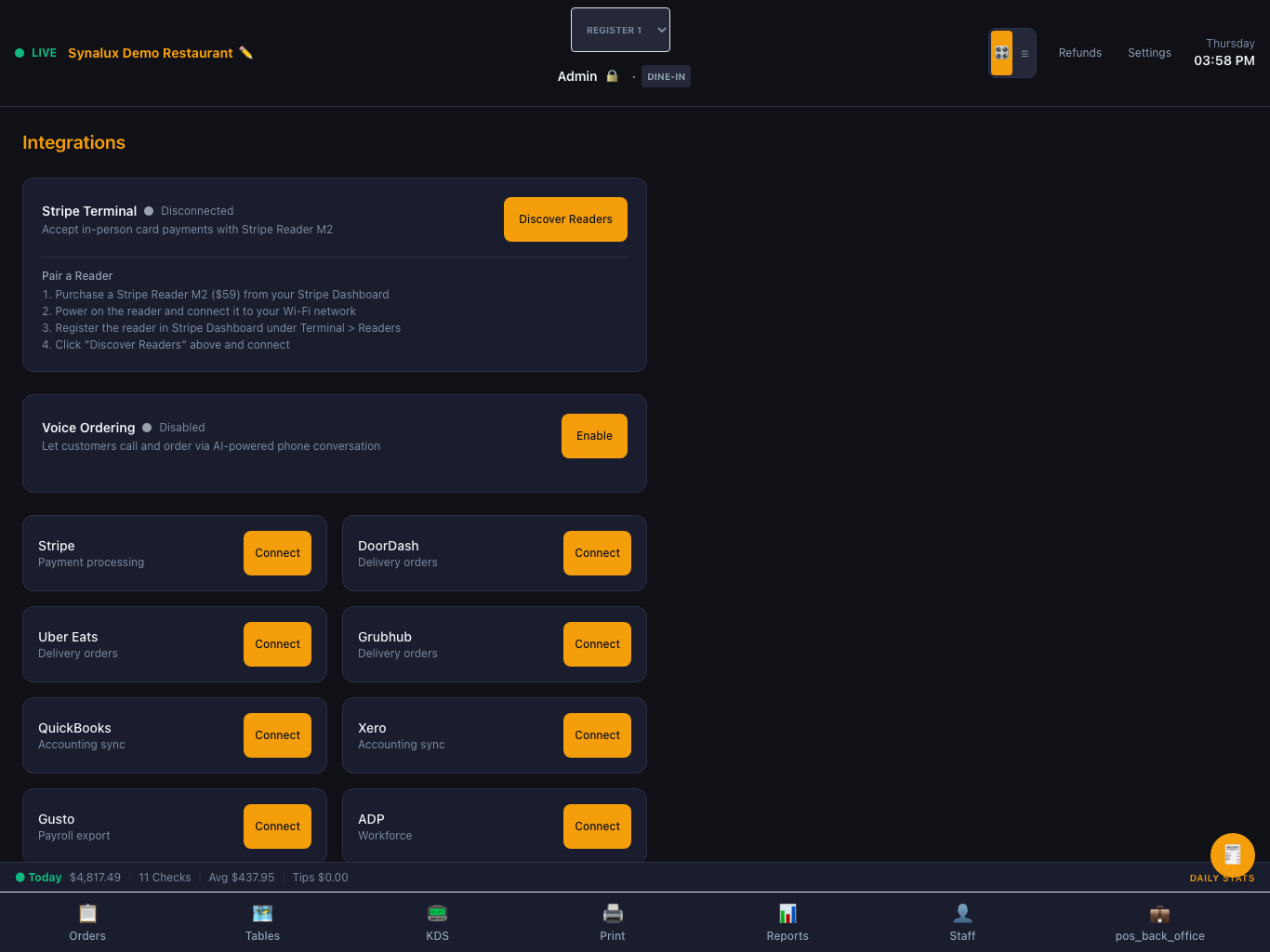The width and height of the screenshot is (1270, 952).
Task: Switch to grid view icon
Action: point(1001,53)
